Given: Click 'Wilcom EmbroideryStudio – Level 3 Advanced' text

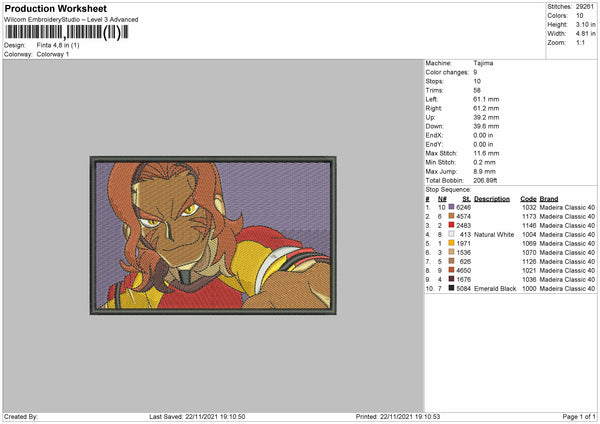Looking at the screenshot, I should pyautogui.click(x=71, y=20).
